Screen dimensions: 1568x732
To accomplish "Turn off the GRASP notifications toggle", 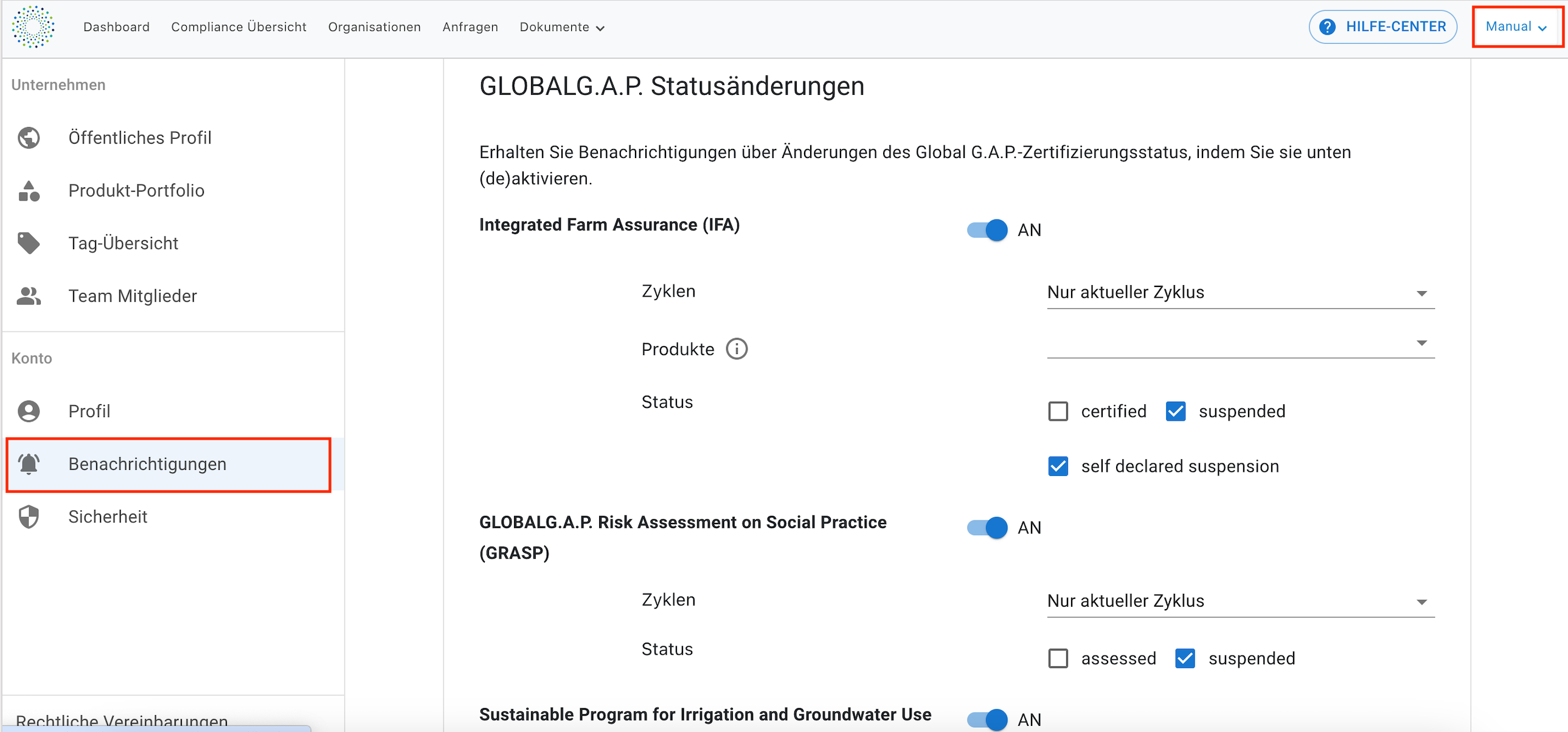I will [987, 528].
